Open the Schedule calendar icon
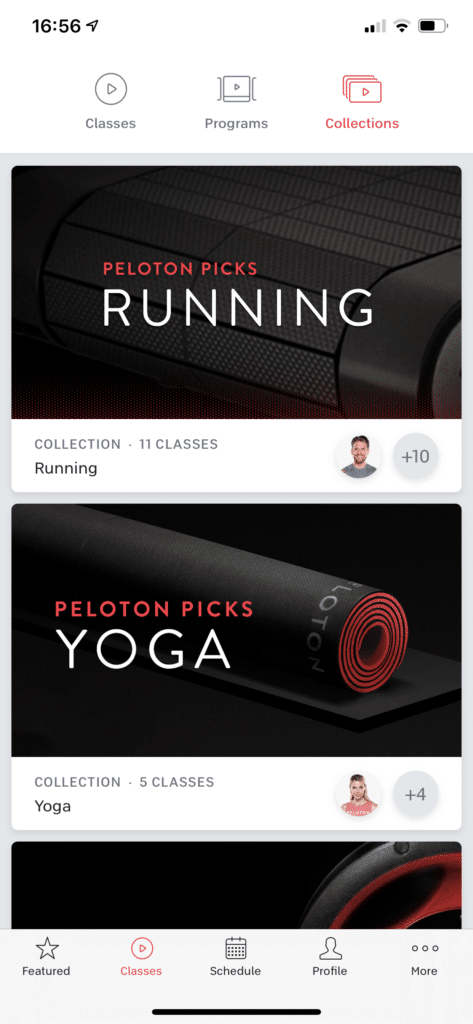Image resolution: width=473 pixels, height=1024 pixels. coord(235,948)
